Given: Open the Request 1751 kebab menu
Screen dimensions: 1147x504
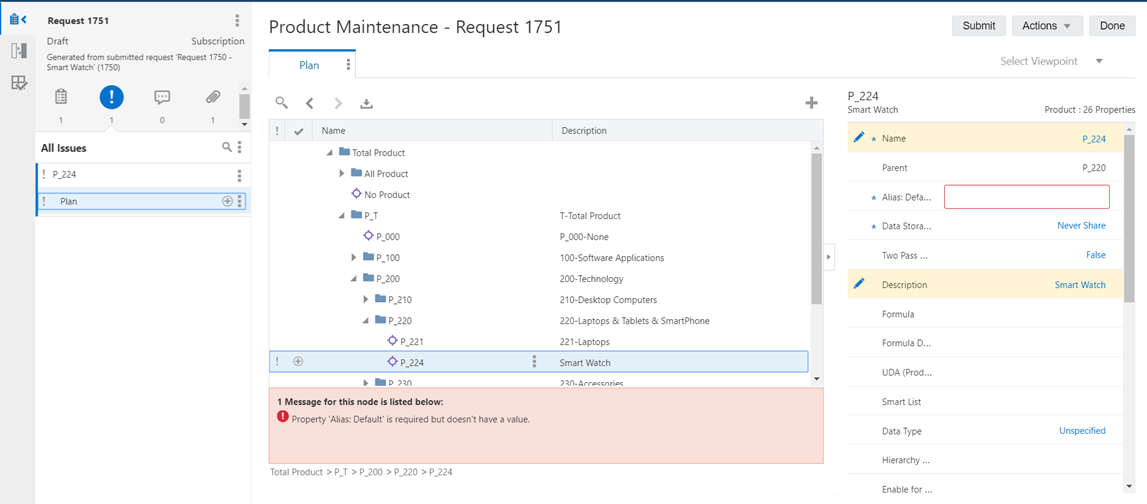Looking at the screenshot, I should (236, 20).
